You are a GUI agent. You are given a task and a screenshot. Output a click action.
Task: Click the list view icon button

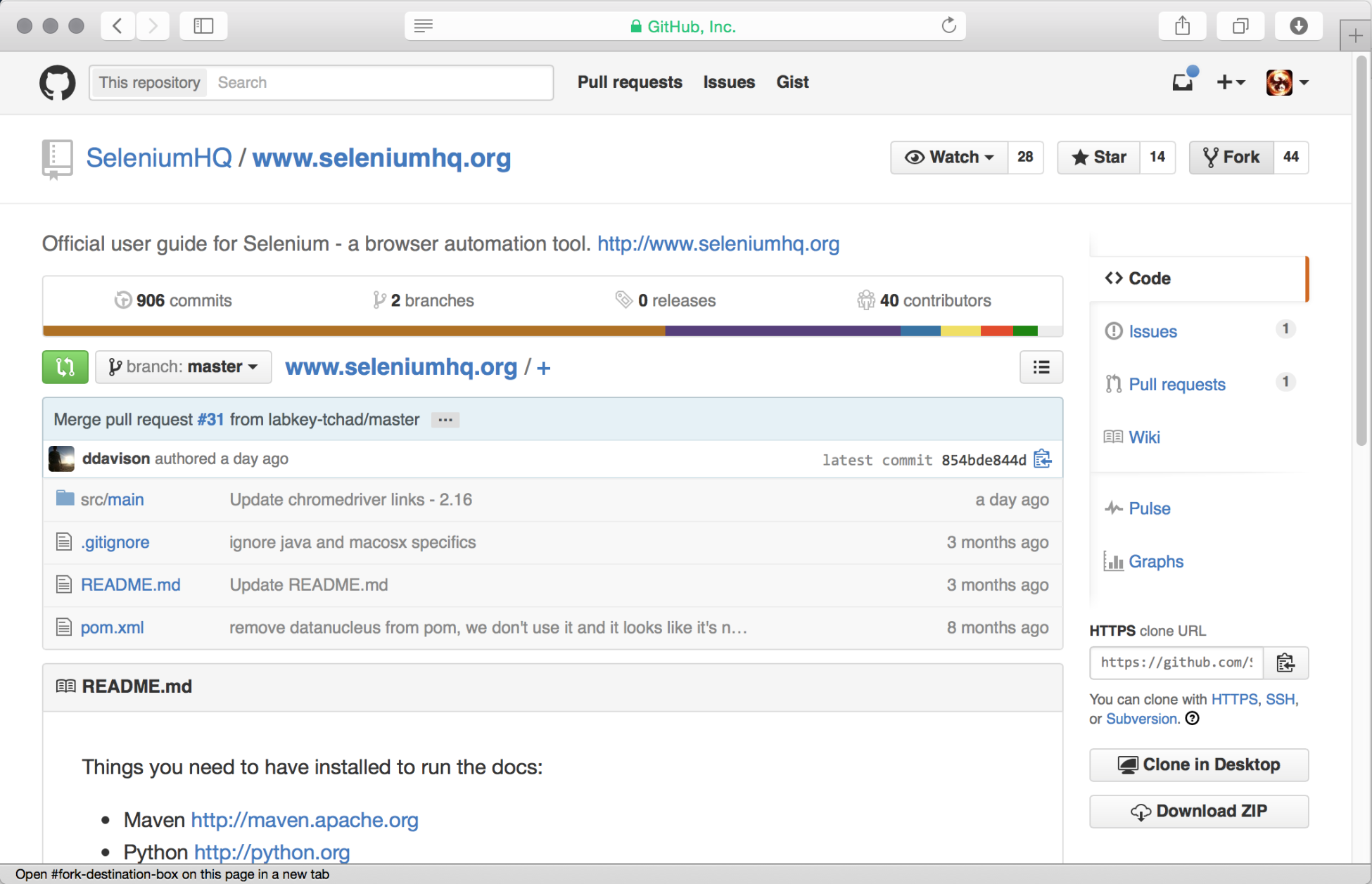click(x=1041, y=367)
